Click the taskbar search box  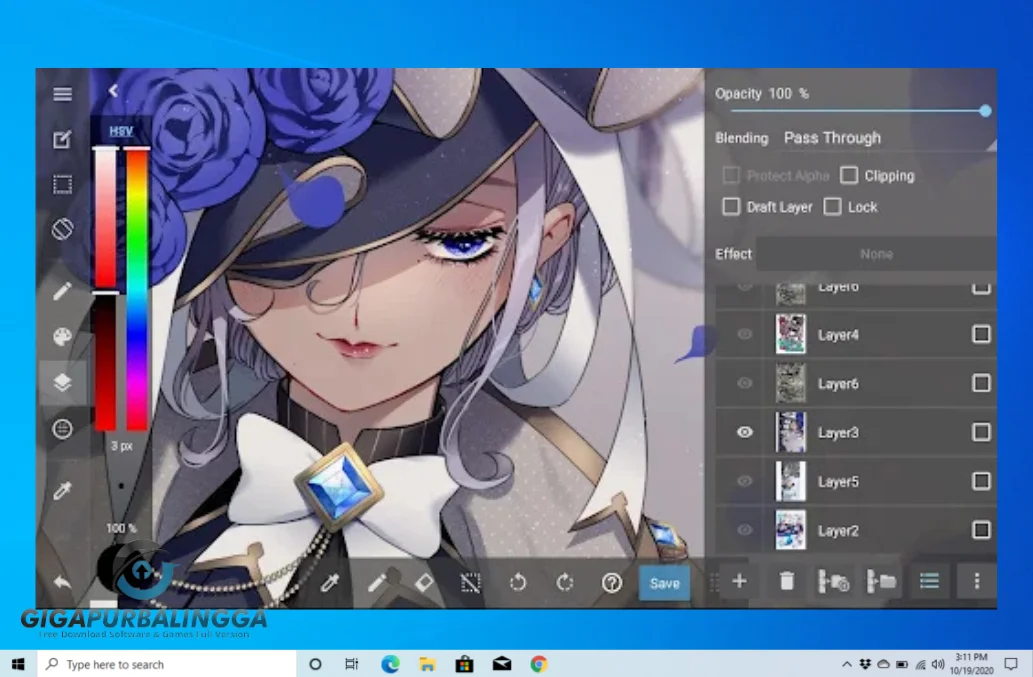167,664
